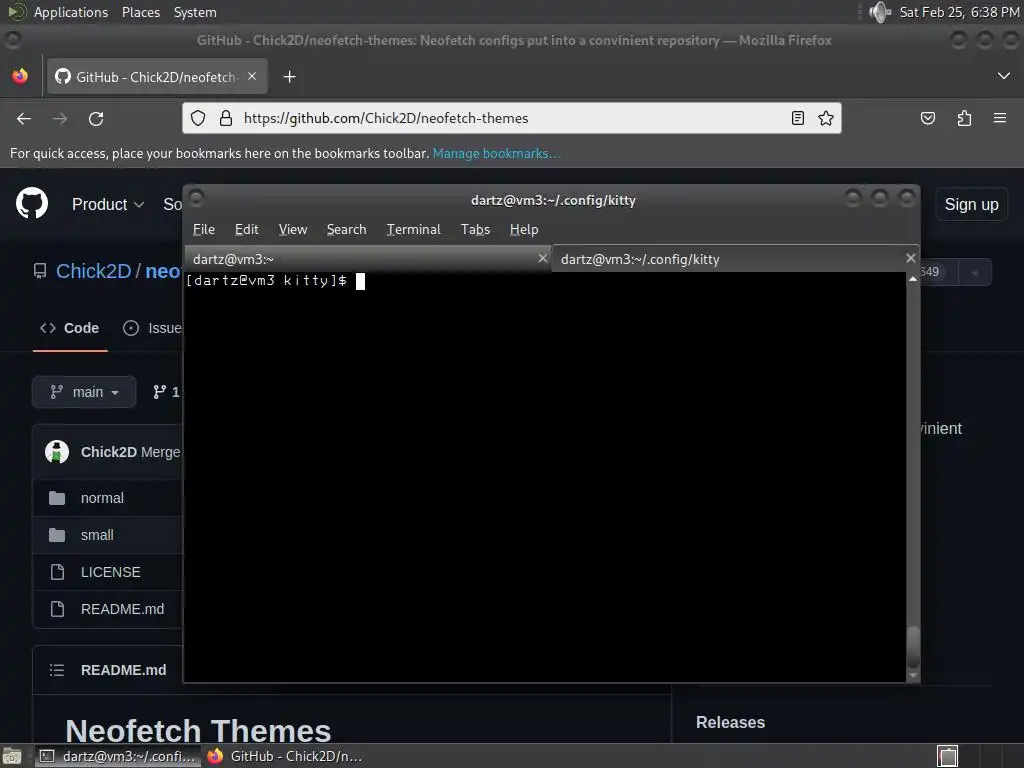
Task: Reload the page in Firefox
Action: click(96, 118)
